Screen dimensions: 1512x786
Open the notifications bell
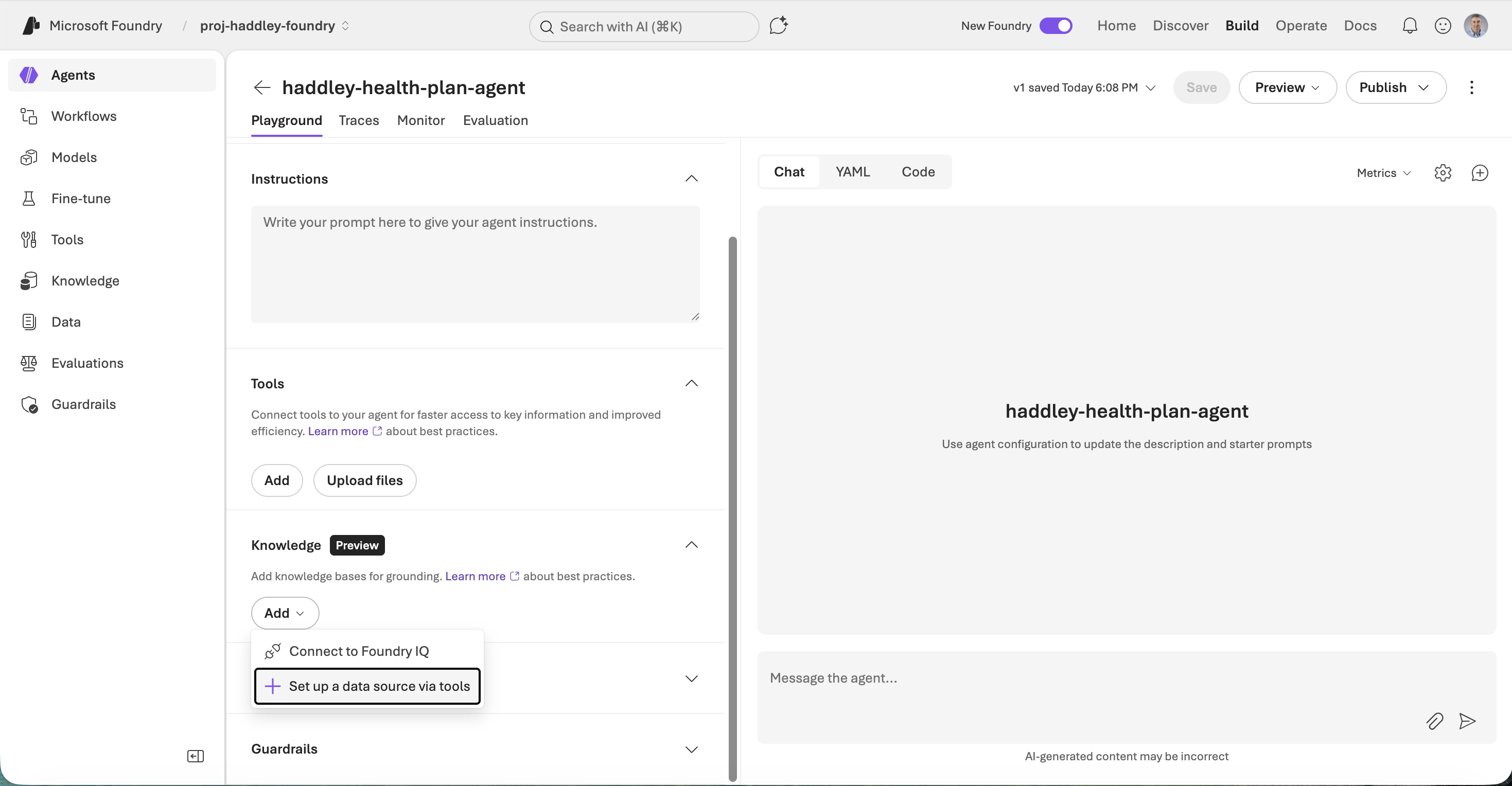coord(1410,25)
